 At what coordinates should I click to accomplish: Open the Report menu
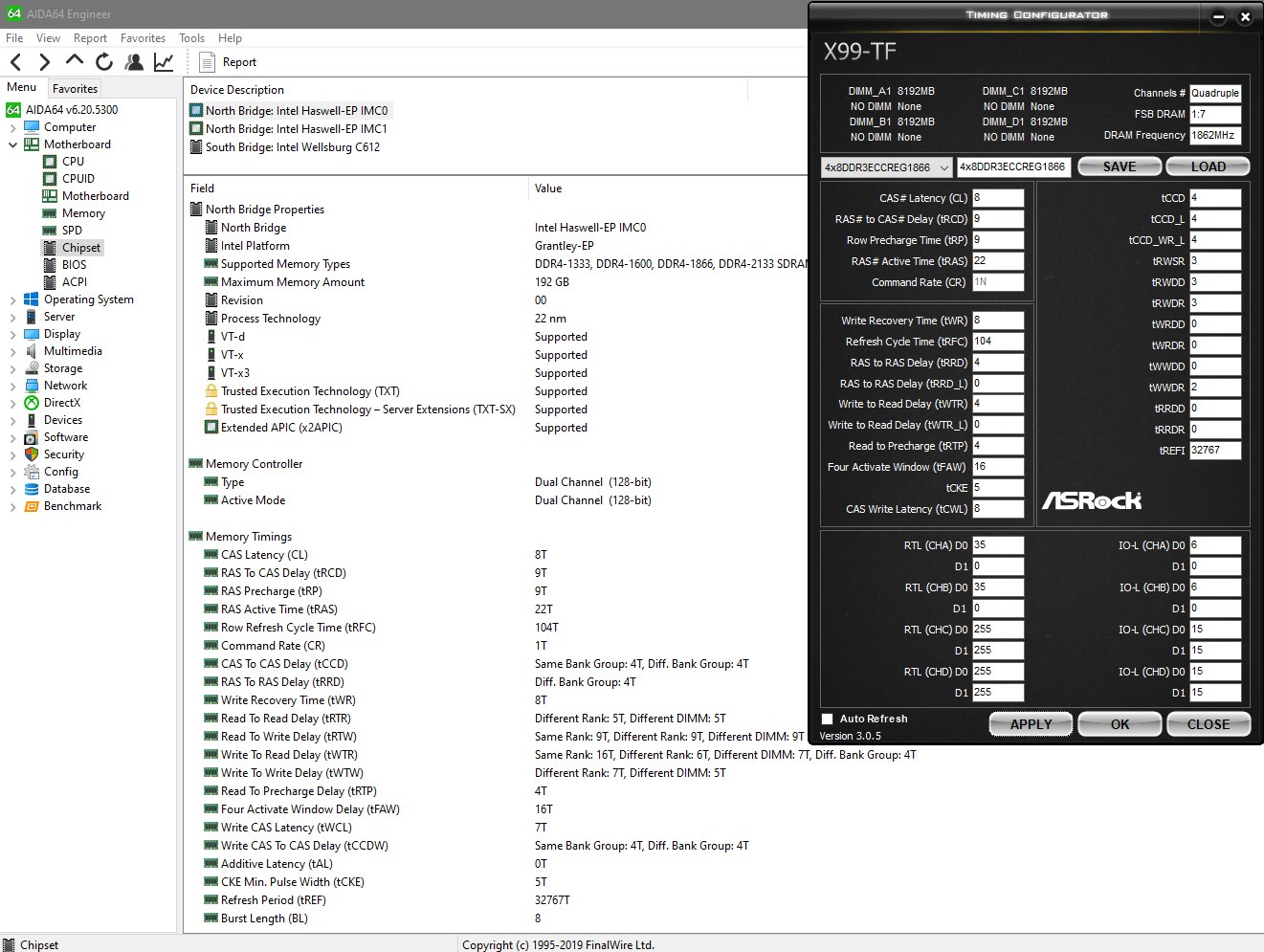(x=90, y=38)
